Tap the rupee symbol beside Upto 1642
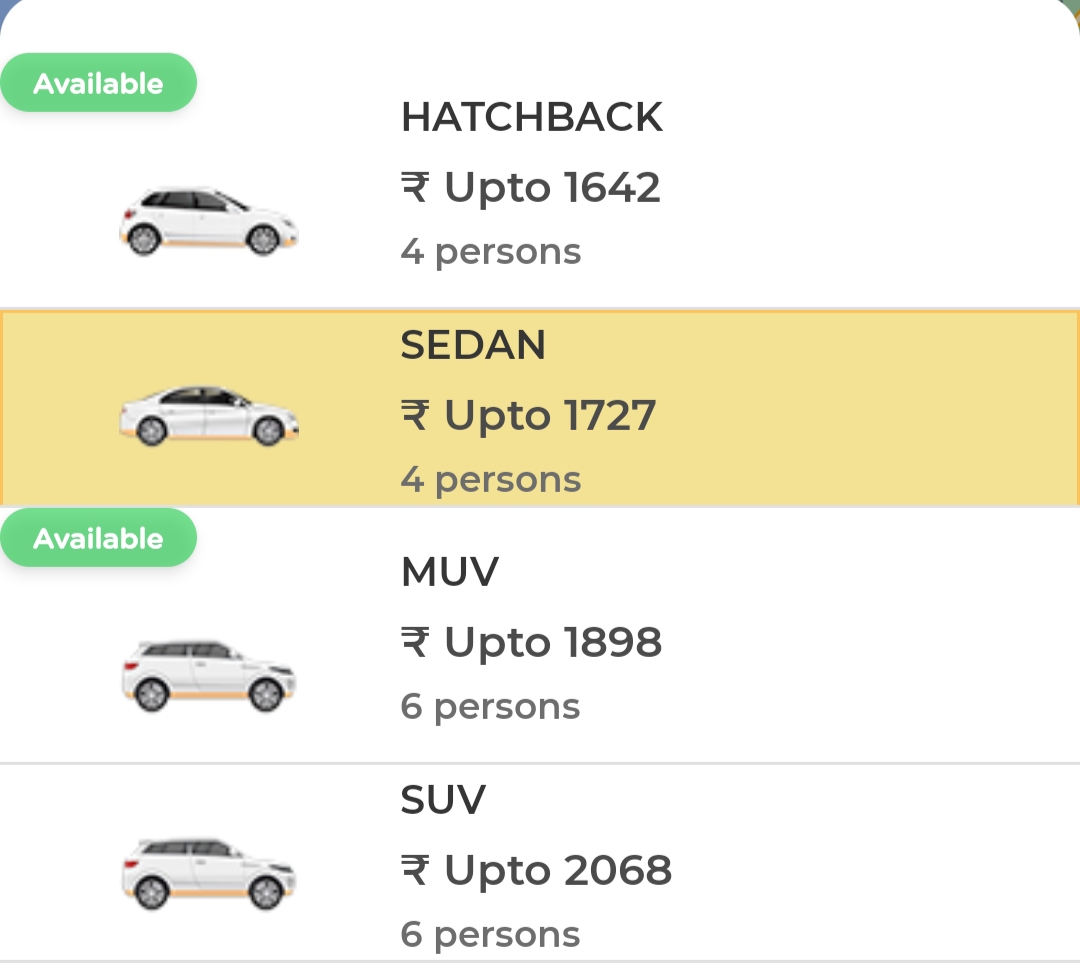Viewport: 1080px width, 968px height. click(415, 187)
